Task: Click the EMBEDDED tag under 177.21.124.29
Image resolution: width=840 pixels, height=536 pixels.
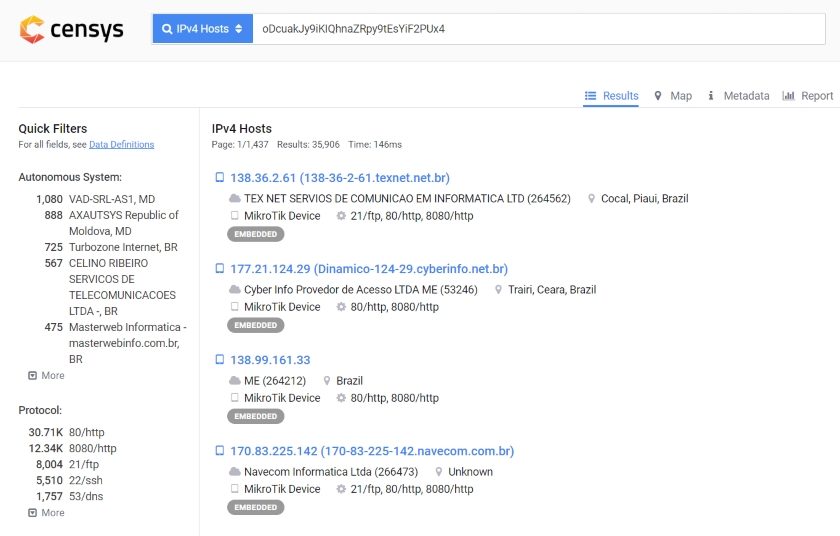Action: [256, 325]
